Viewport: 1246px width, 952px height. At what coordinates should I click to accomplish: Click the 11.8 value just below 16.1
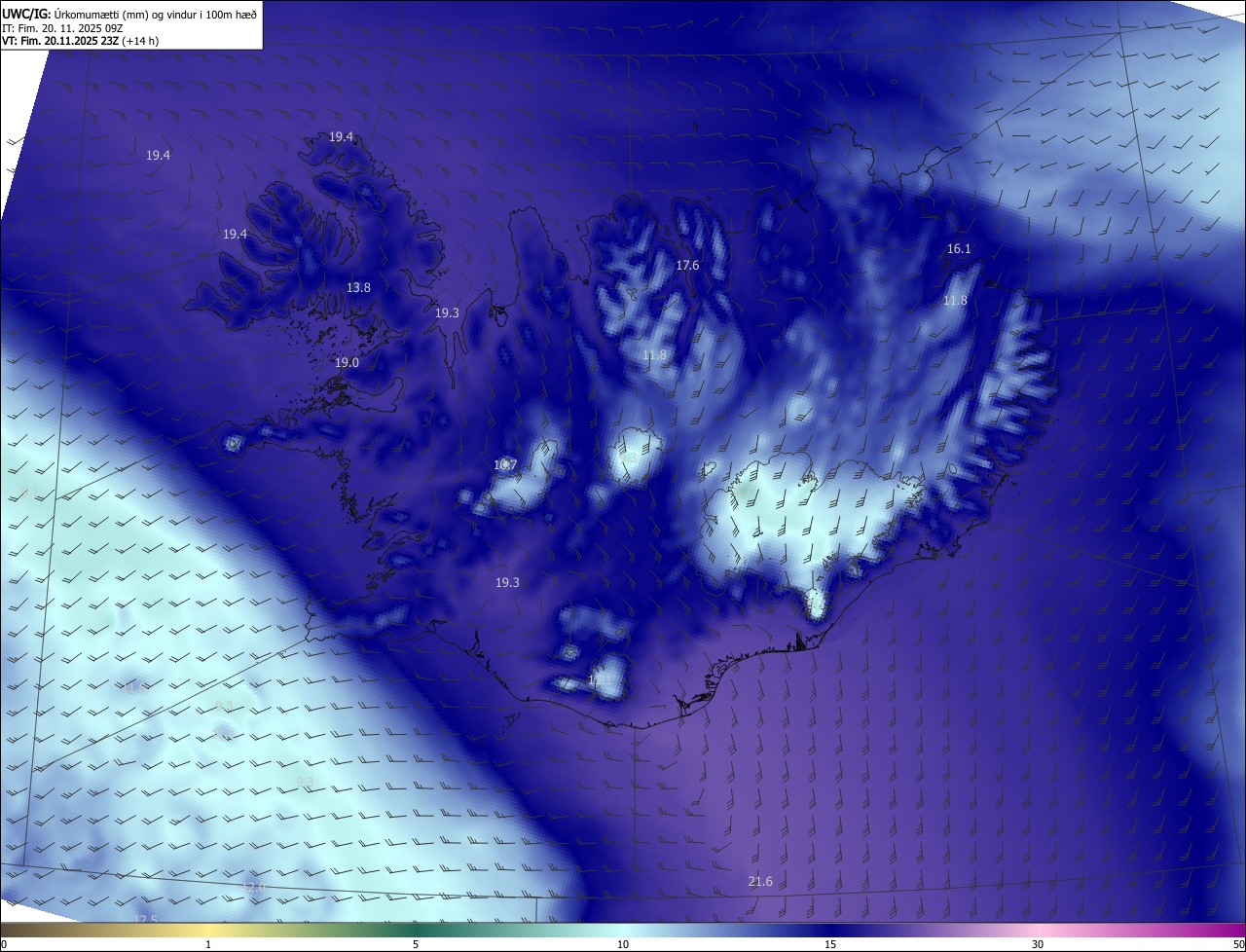[x=955, y=300]
